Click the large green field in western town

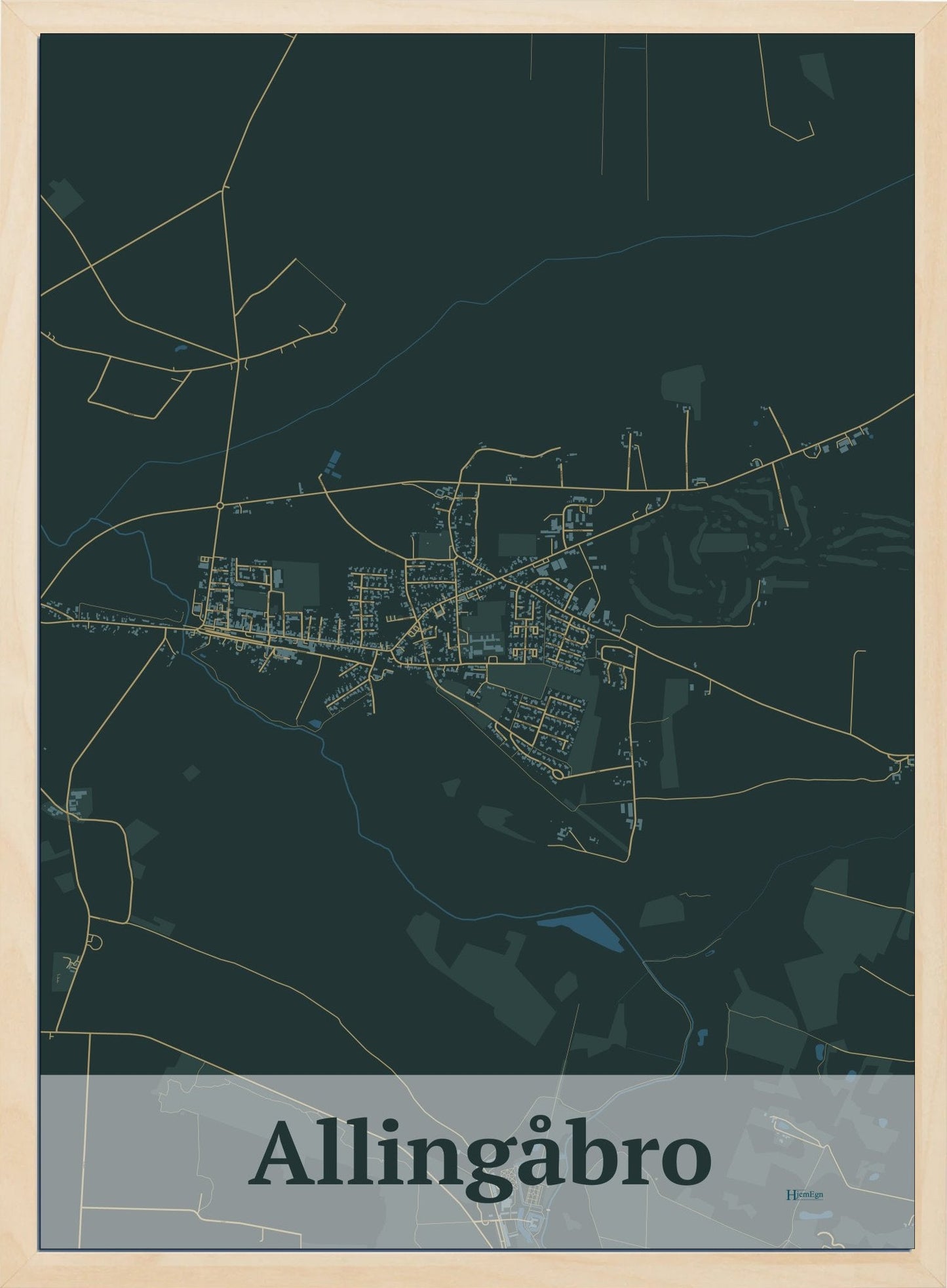(x=296, y=584)
